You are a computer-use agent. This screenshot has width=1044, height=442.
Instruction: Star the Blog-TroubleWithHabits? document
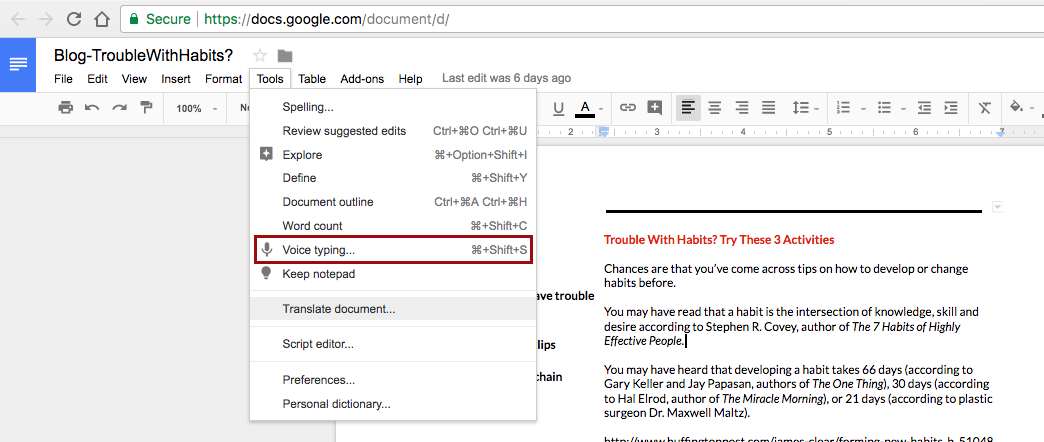click(260, 56)
